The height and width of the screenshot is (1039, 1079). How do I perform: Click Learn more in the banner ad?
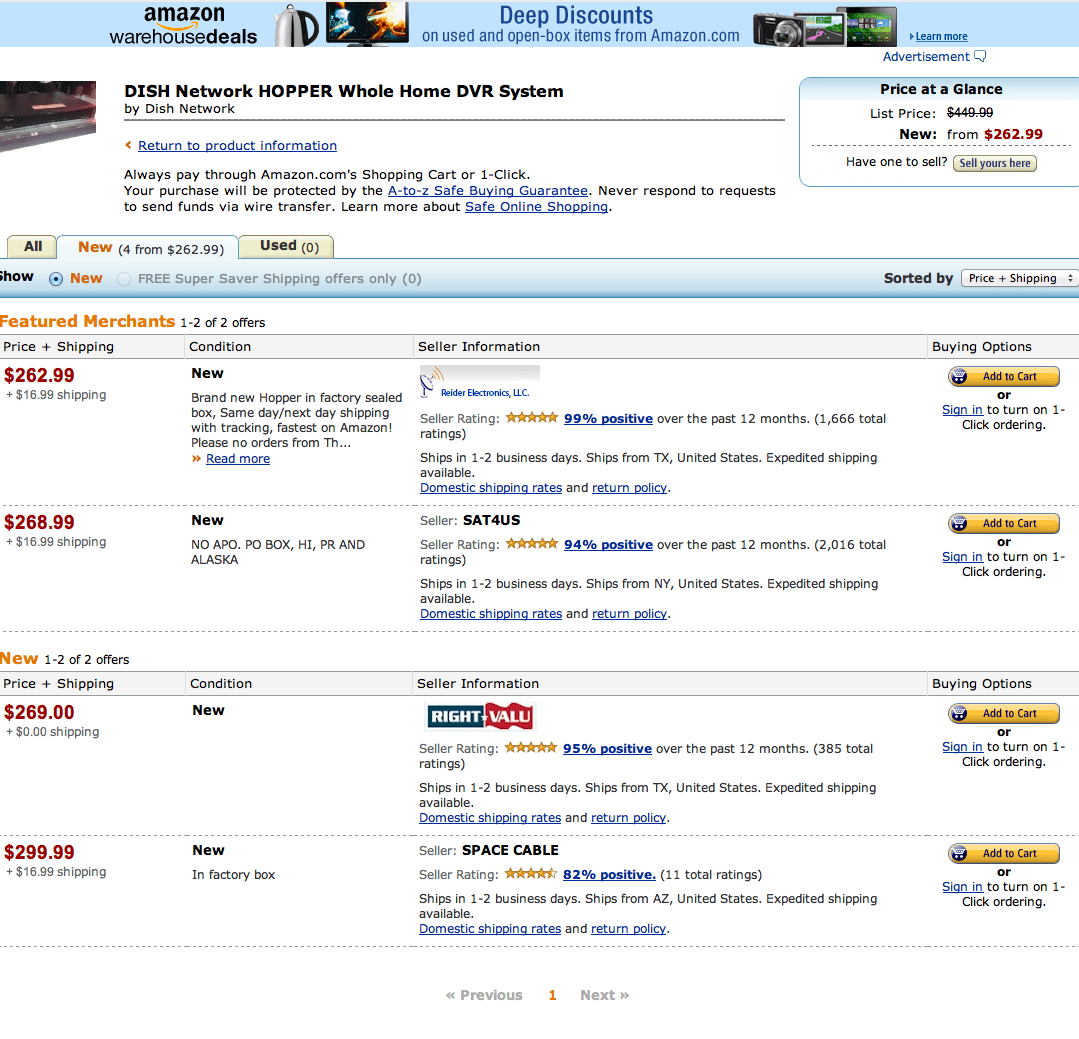(x=941, y=37)
